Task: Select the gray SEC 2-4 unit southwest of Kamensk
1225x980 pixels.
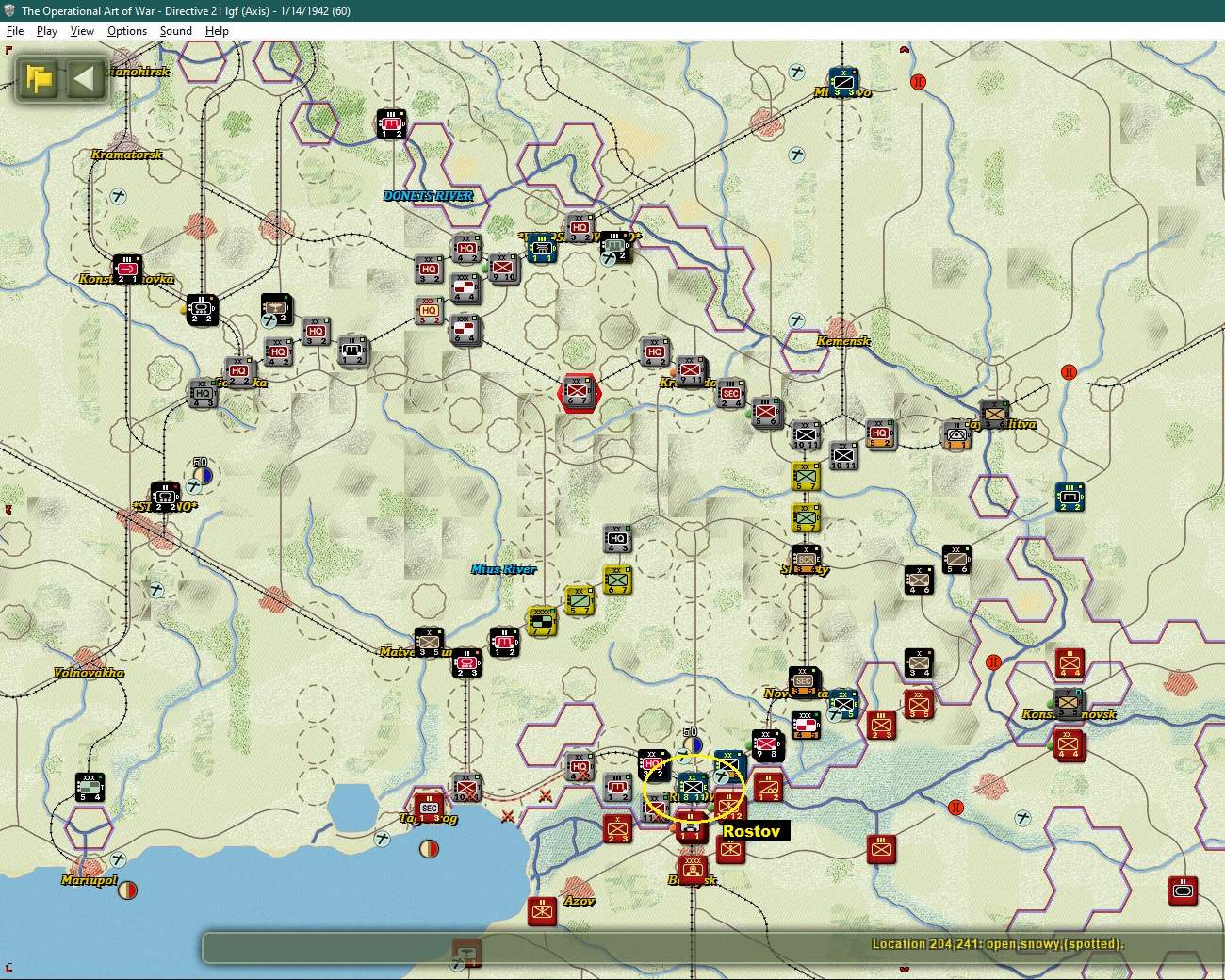Action: (730, 394)
